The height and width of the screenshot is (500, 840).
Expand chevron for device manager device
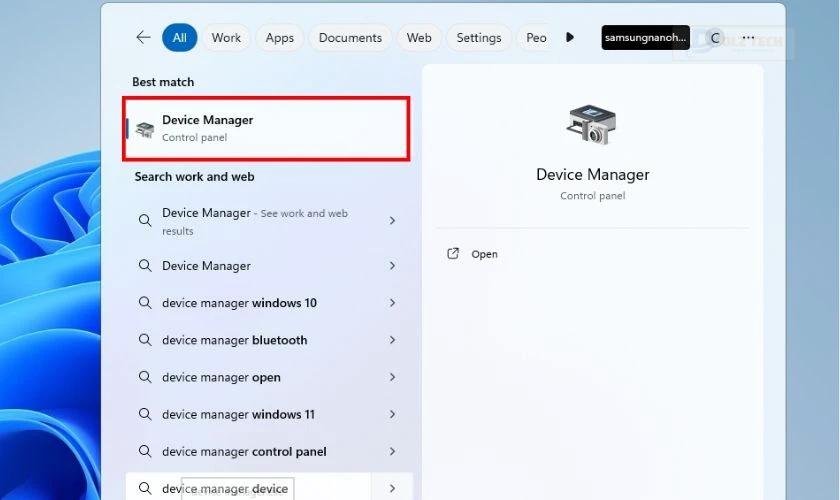tap(392, 488)
